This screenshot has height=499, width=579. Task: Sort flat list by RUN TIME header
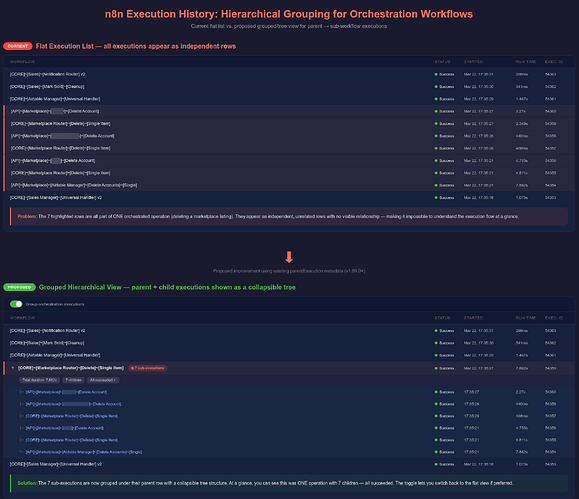point(526,62)
